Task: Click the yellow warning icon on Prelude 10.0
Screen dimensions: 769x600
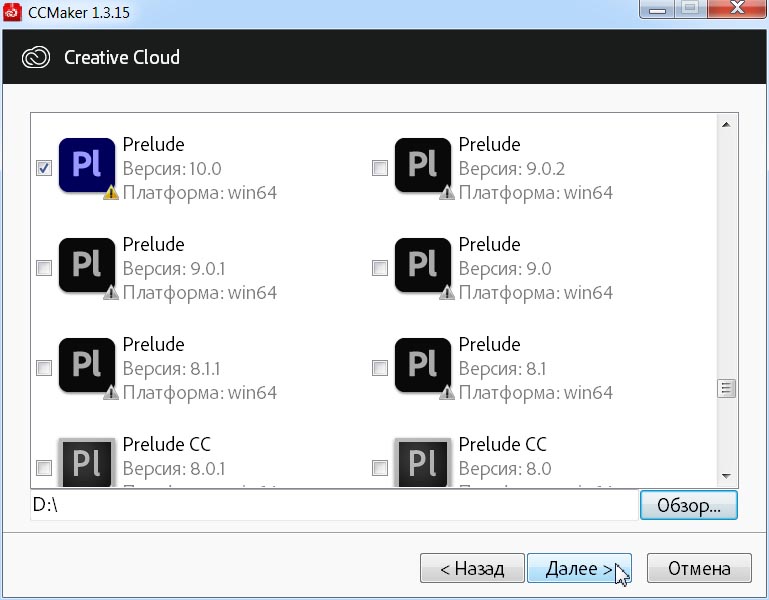Action: [x=111, y=193]
